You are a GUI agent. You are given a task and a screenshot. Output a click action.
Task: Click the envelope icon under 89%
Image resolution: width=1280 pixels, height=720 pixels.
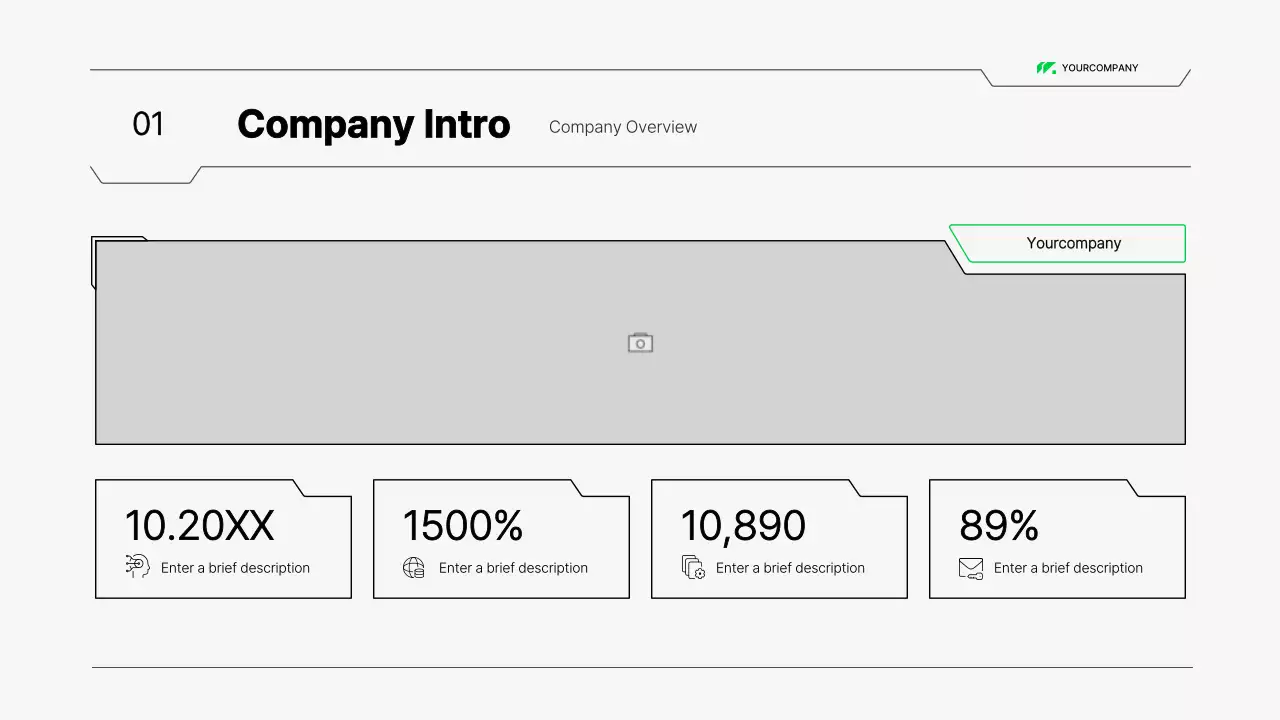click(x=970, y=568)
